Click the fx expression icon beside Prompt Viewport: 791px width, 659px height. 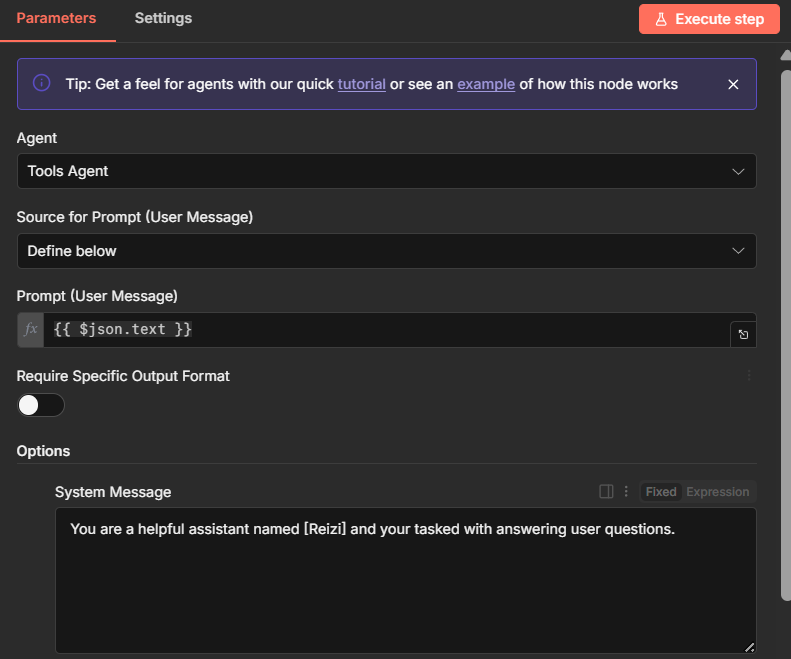[31, 330]
